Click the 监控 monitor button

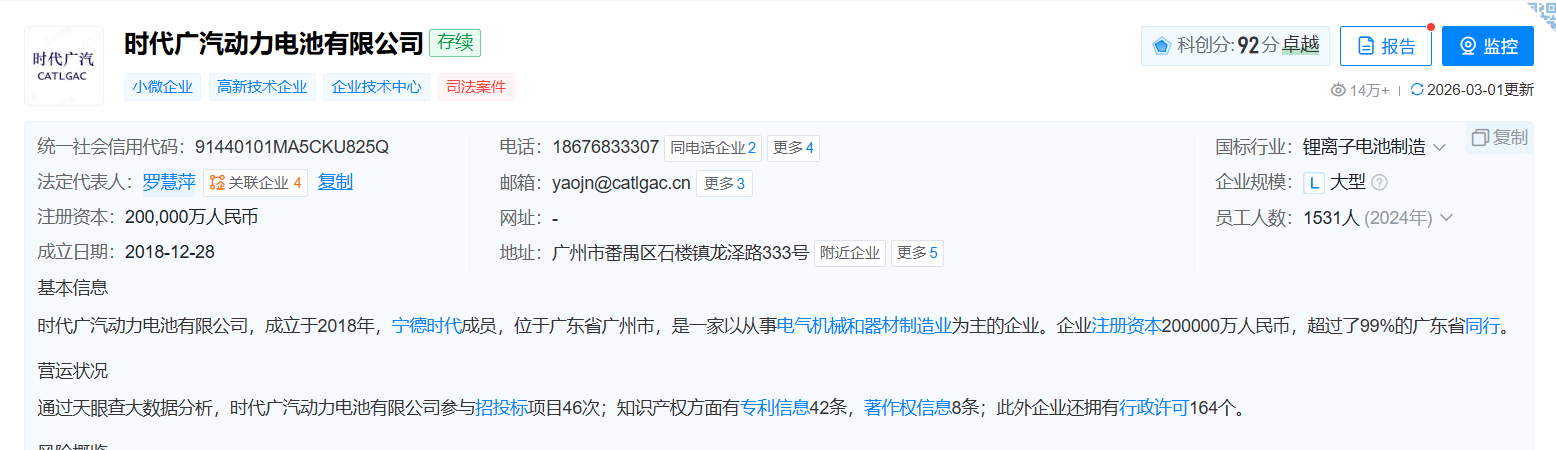pos(1487,46)
